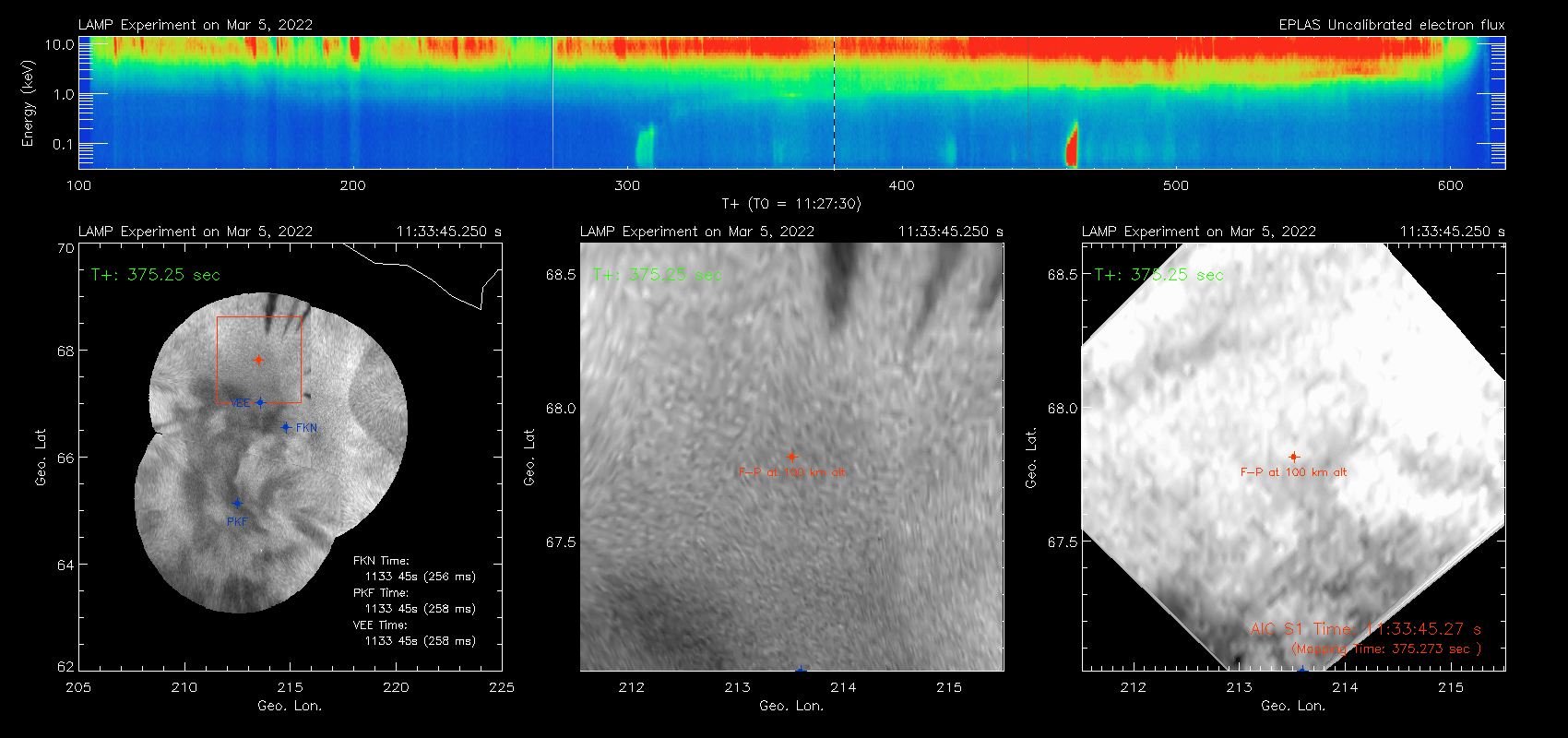1568x738 pixels.
Task: Click 'F-P at 100 km alt' in right panel
Action: click(x=1293, y=472)
